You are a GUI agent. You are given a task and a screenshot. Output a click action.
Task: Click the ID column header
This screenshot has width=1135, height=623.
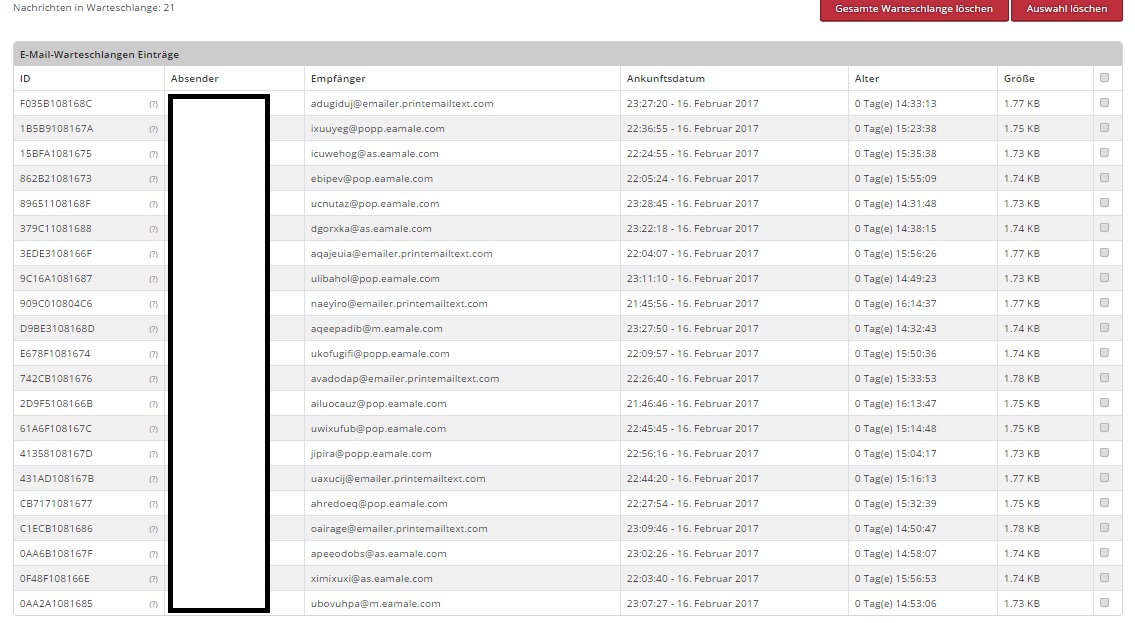click(25, 79)
